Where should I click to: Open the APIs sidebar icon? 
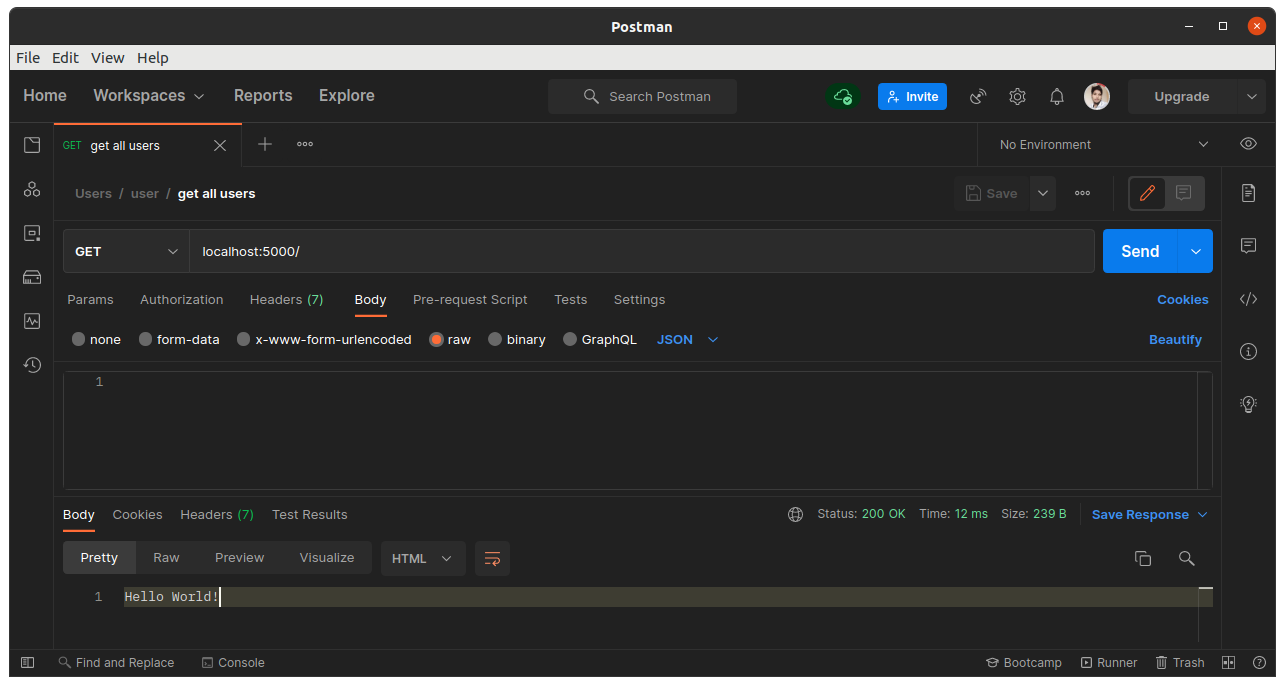click(32, 189)
